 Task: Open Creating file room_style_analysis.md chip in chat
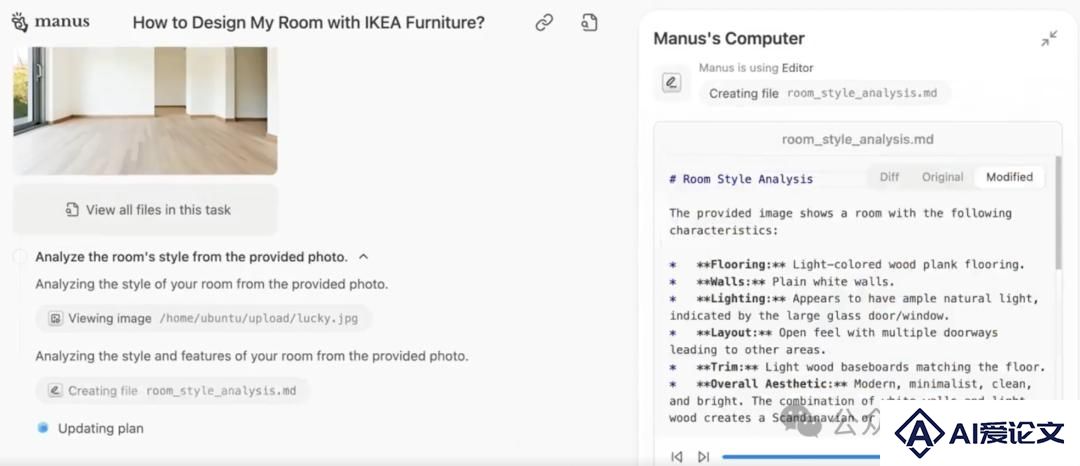click(x=173, y=391)
